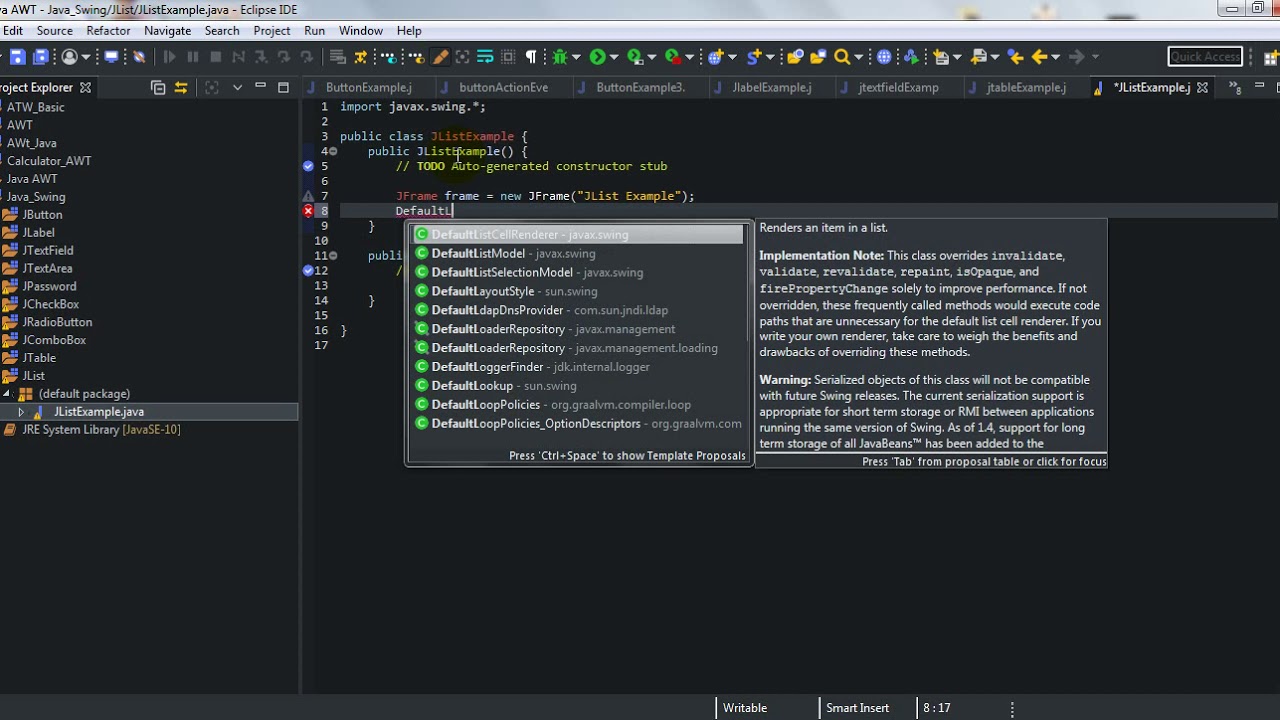Click Collapse All in Project Explorer
The height and width of the screenshot is (720, 1280).
pos(158,88)
